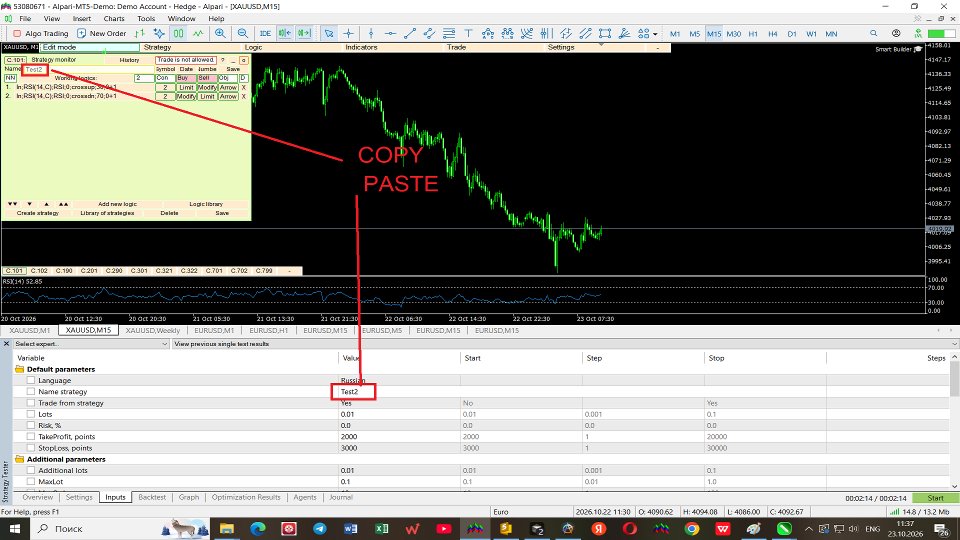This screenshot has height=540, width=960.
Task: Click the History button in Strategy monitor
Action: coord(129,60)
